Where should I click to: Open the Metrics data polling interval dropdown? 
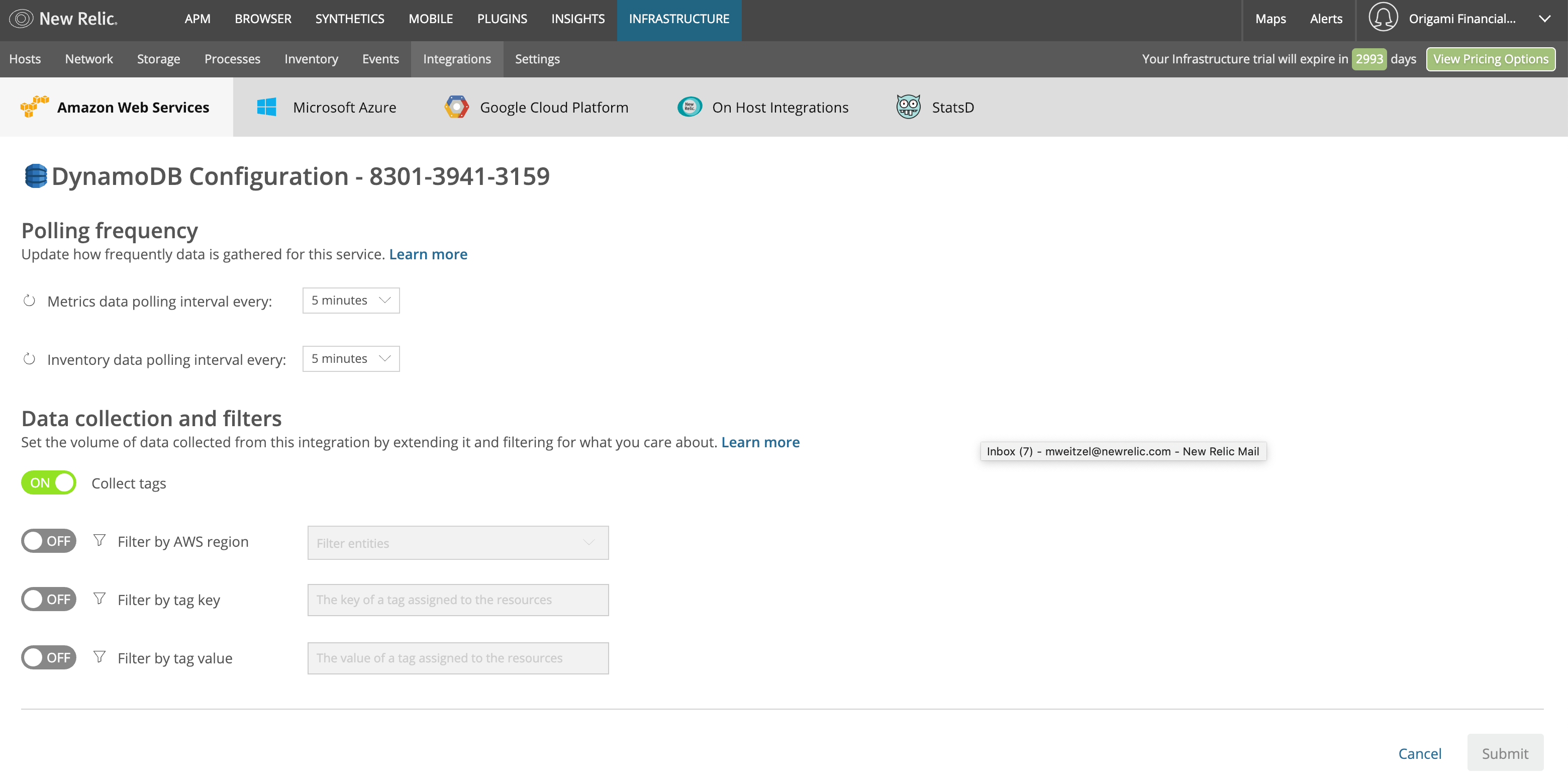pos(351,301)
